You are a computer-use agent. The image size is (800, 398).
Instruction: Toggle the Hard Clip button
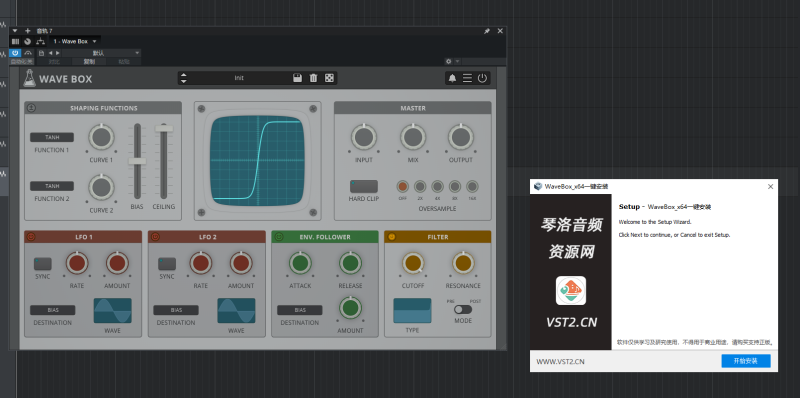tap(364, 186)
